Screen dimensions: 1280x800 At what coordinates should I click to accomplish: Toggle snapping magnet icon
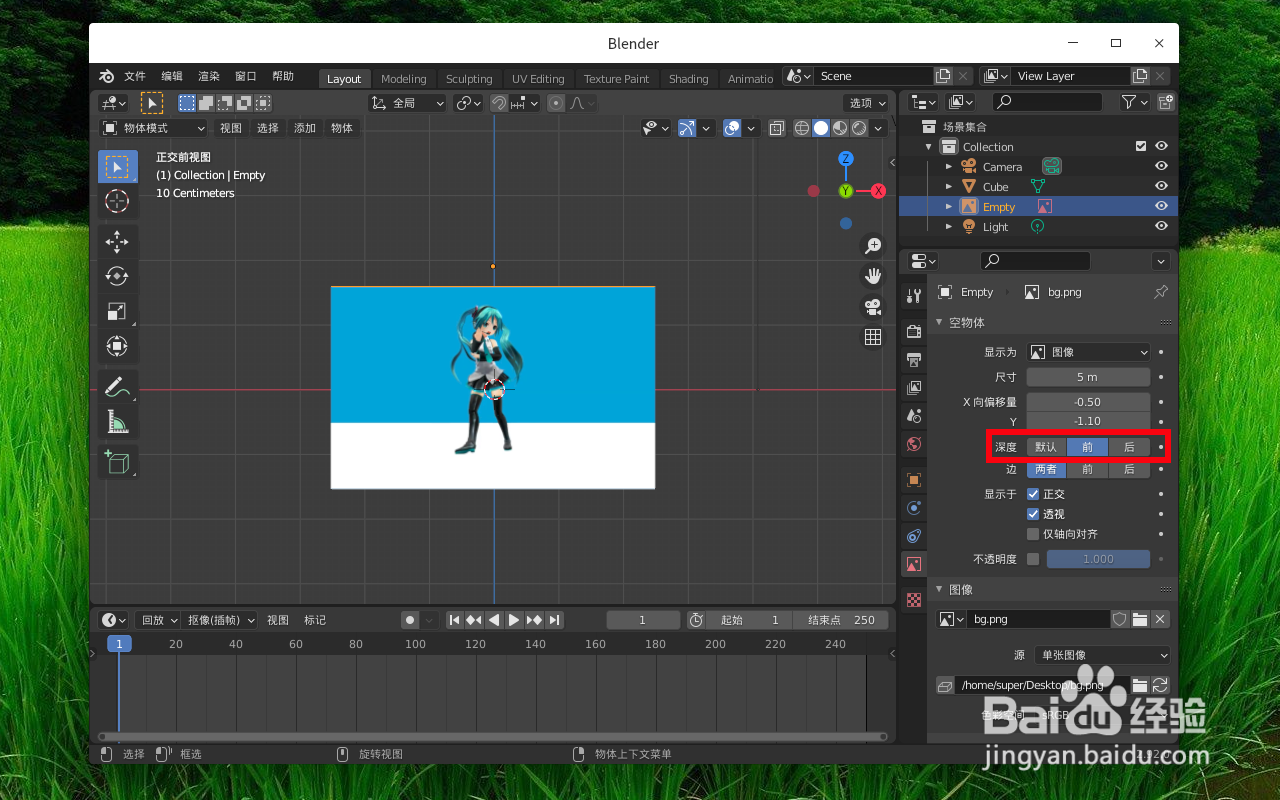(498, 103)
